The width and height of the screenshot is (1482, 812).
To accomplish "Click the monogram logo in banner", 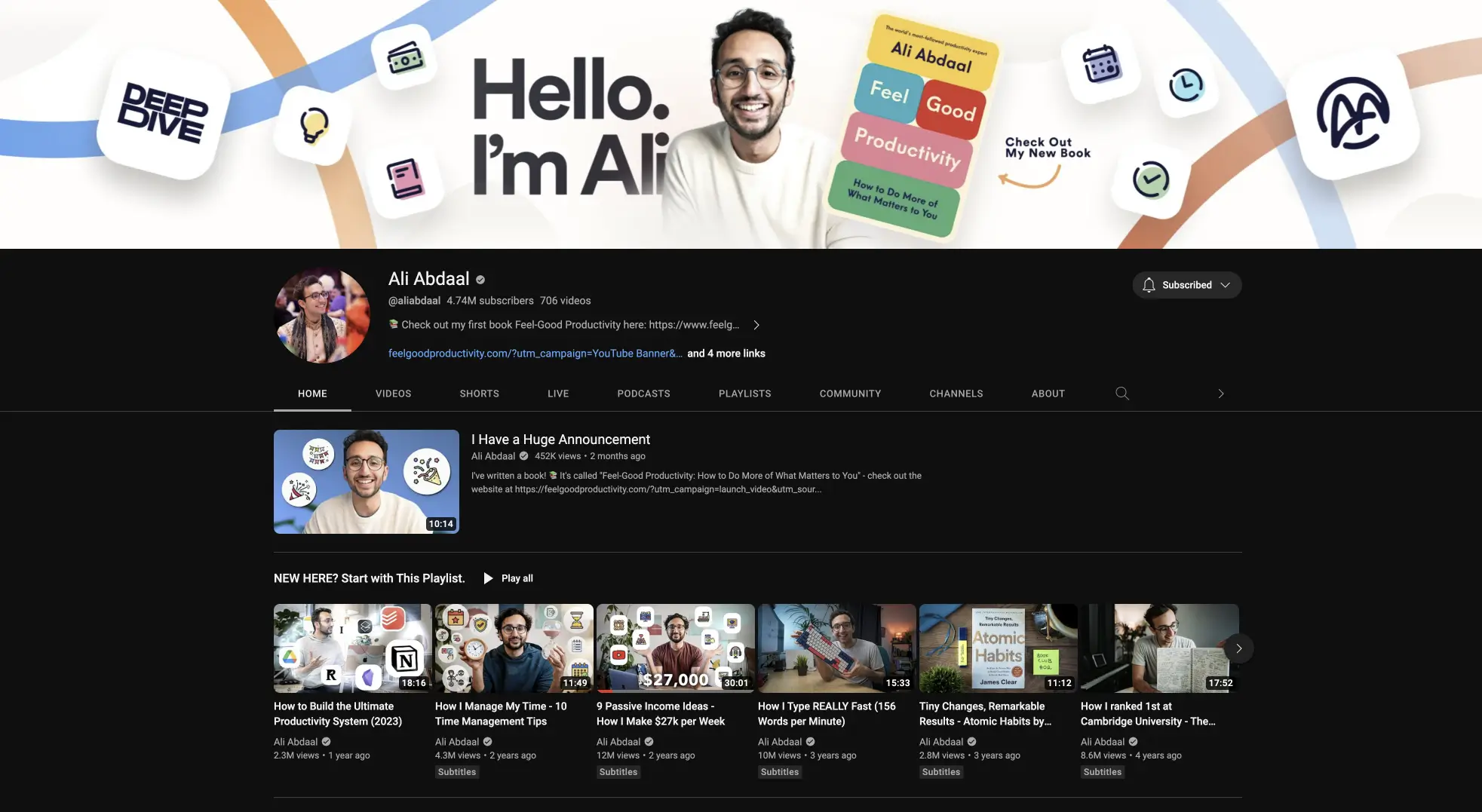I will pos(1353,113).
